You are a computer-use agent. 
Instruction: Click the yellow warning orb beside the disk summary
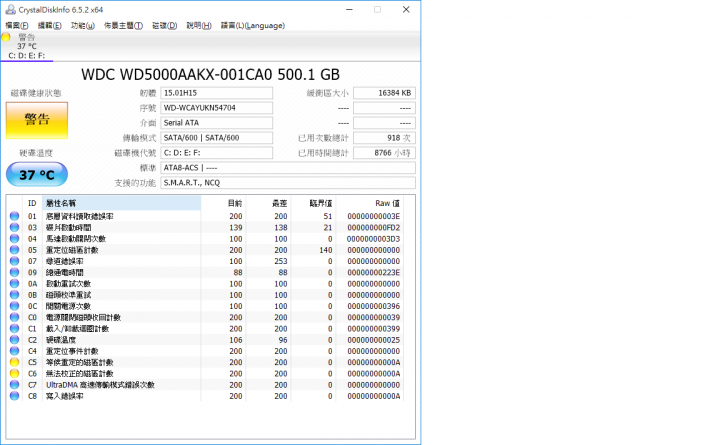[6, 38]
